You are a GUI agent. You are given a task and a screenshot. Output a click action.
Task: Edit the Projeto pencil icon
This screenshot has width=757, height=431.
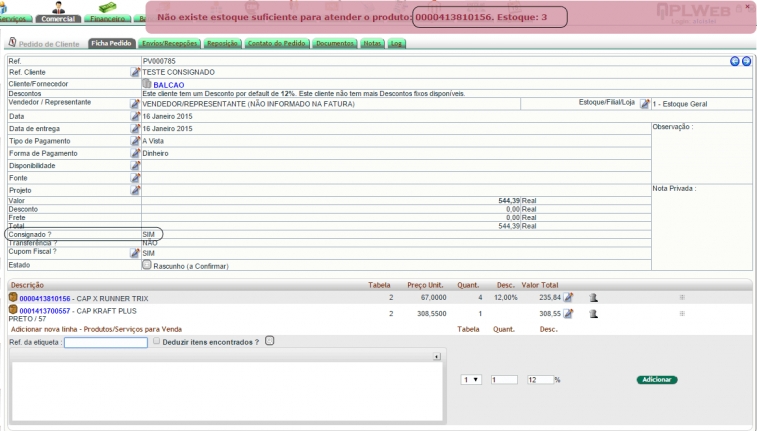coord(135,190)
